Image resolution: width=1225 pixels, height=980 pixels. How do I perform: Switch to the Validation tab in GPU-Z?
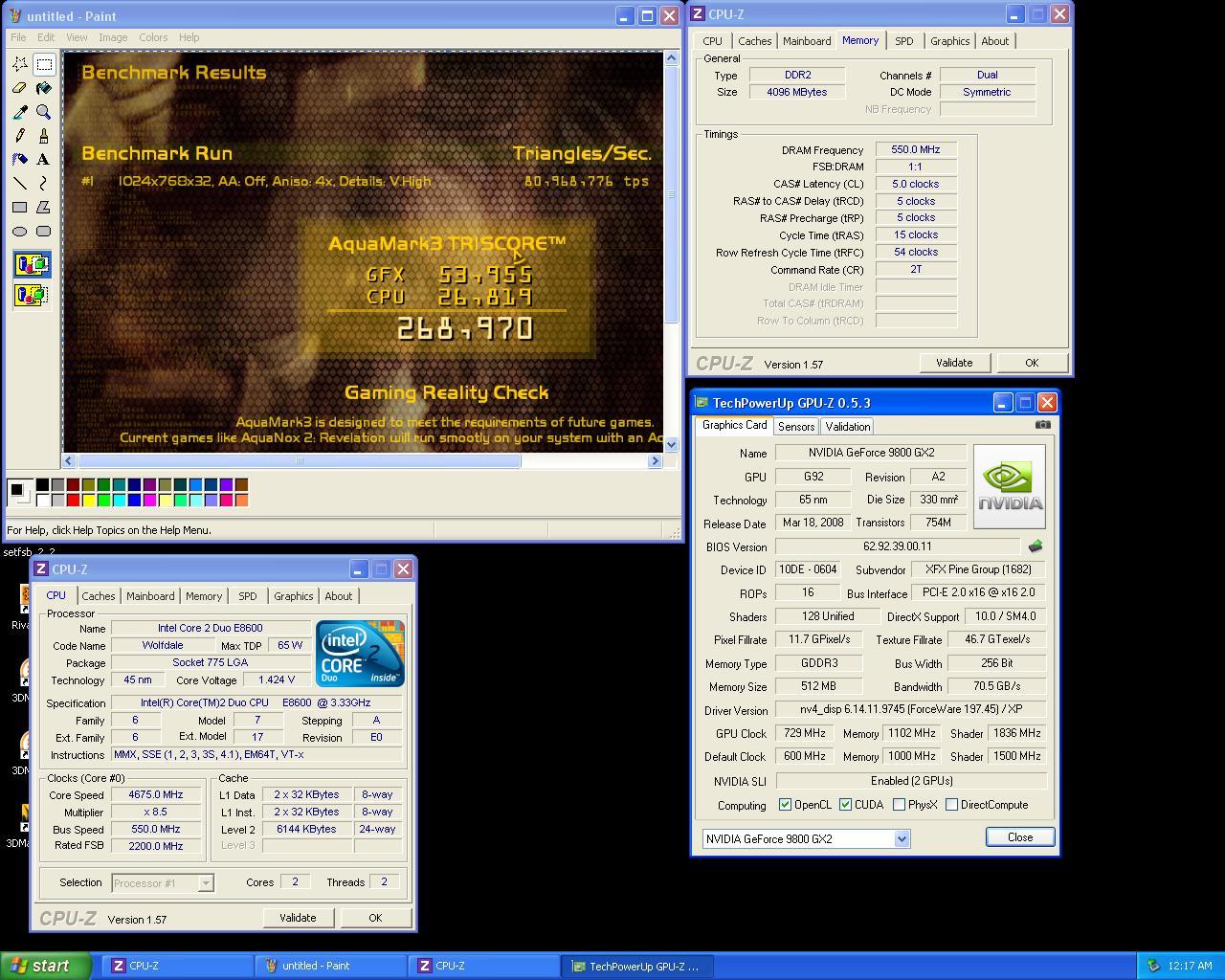tap(848, 427)
